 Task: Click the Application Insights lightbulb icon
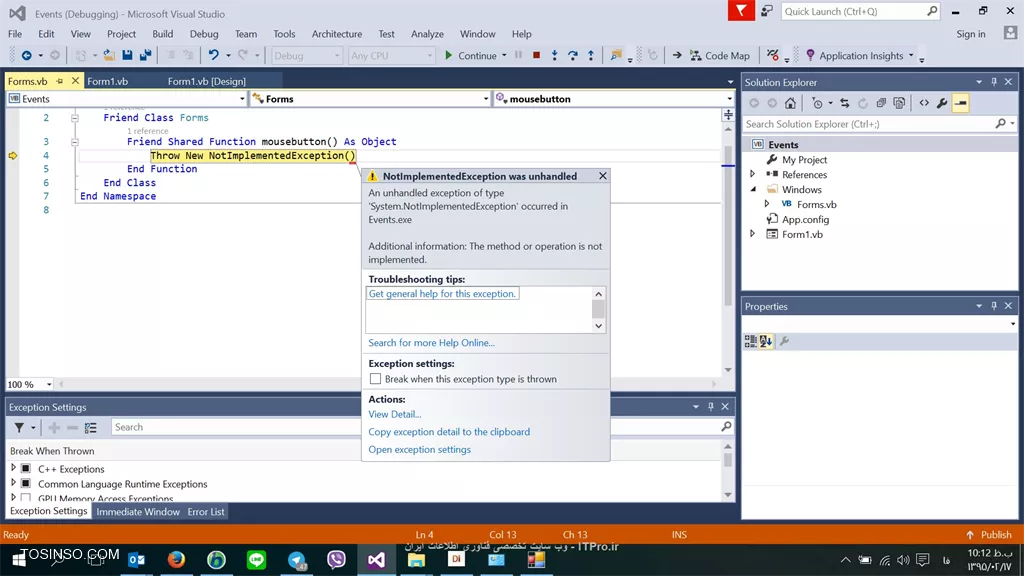tap(810, 56)
